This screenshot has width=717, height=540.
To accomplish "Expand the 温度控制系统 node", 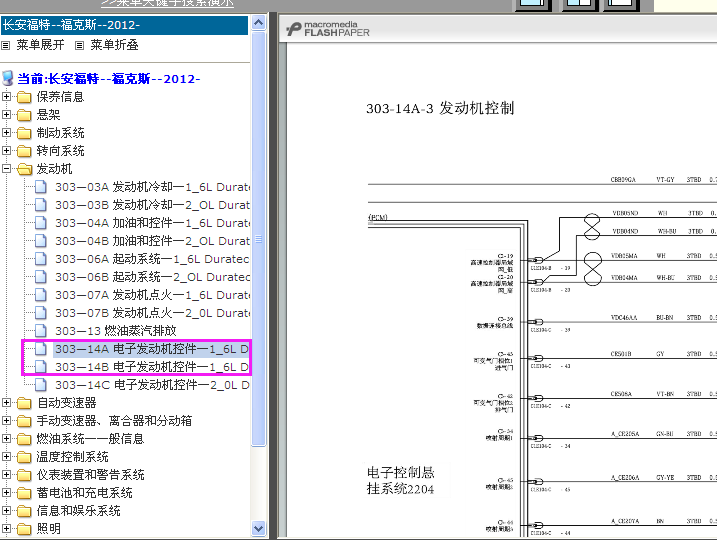I will [6, 456].
